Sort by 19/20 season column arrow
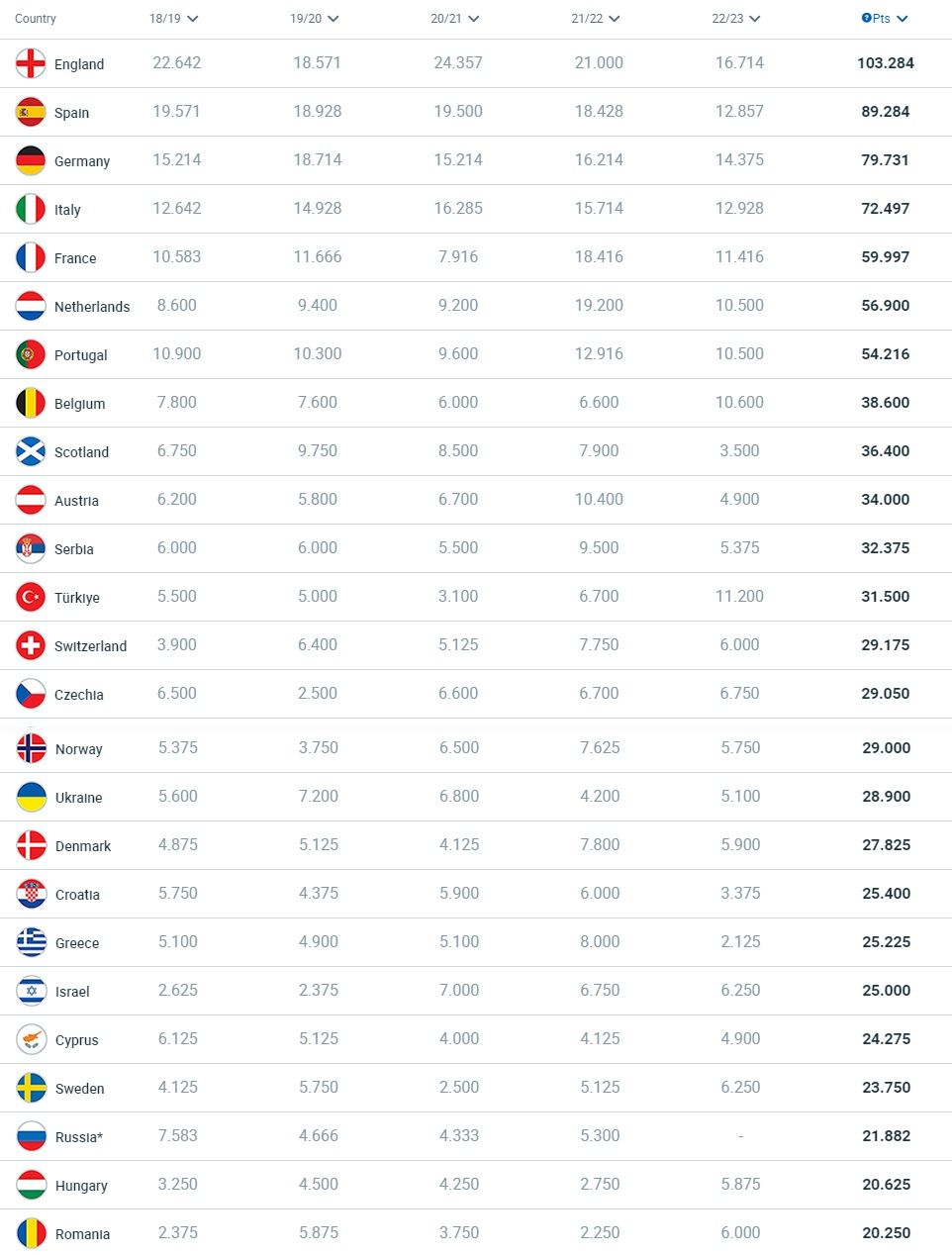952x1255 pixels. tap(333, 19)
